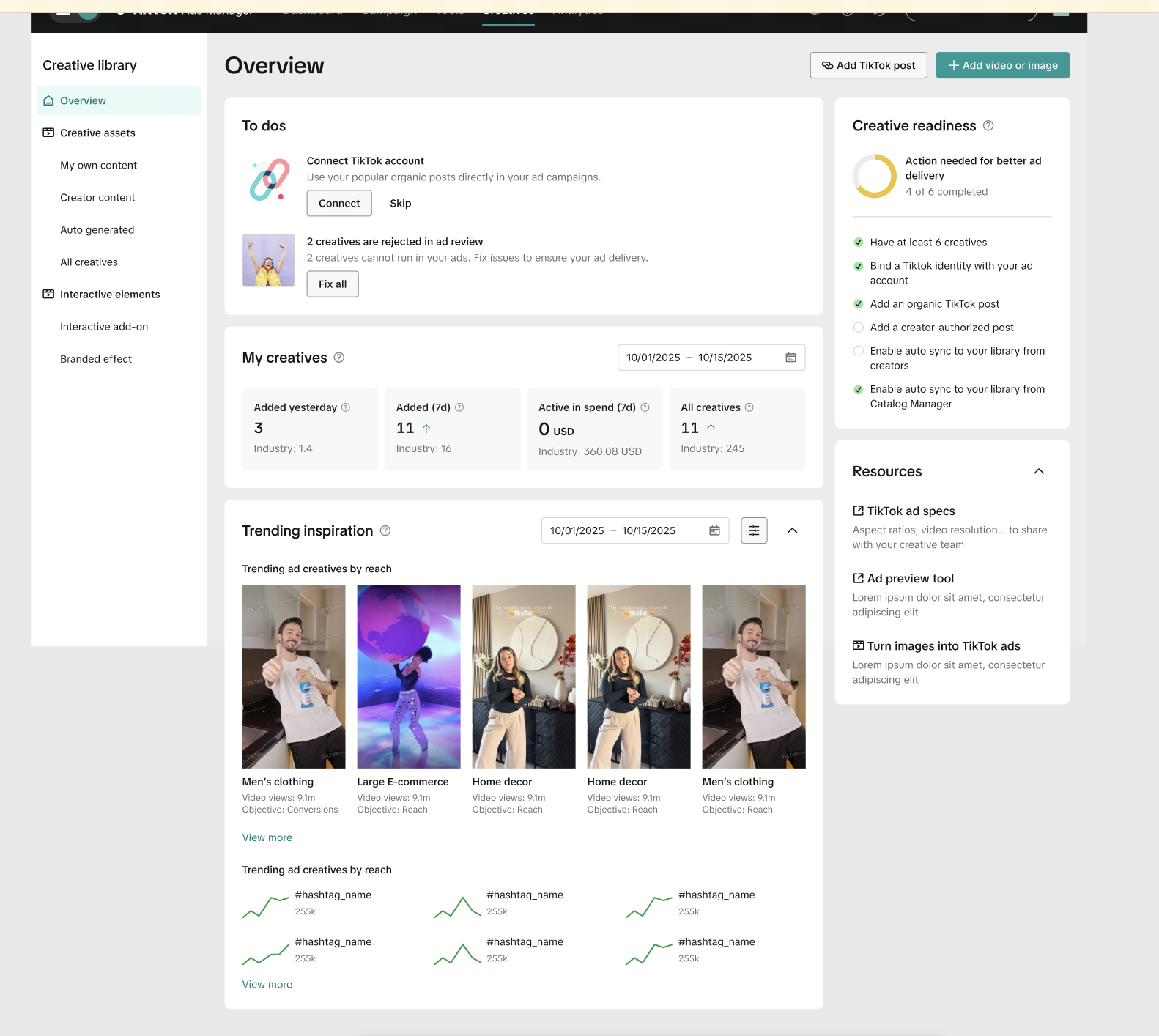Collapse the Resources panel

click(1038, 471)
